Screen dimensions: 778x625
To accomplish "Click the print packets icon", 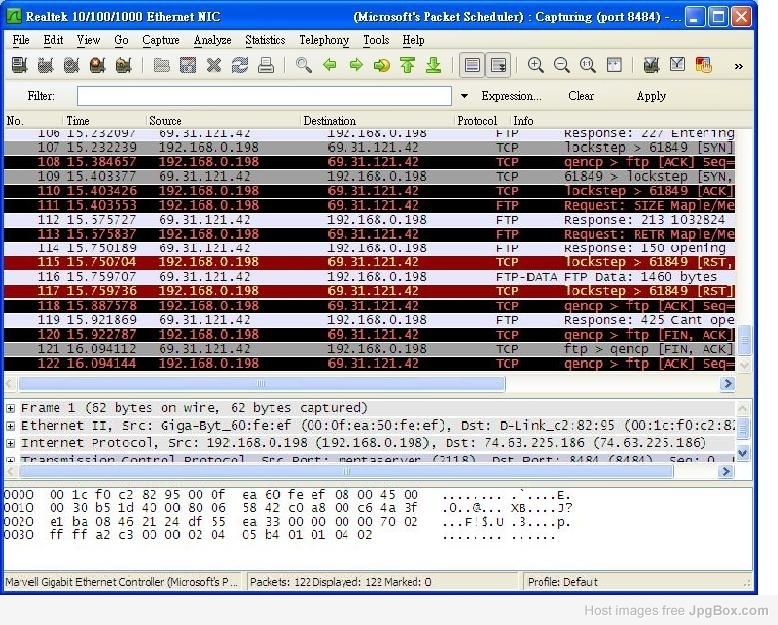I will (265, 65).
